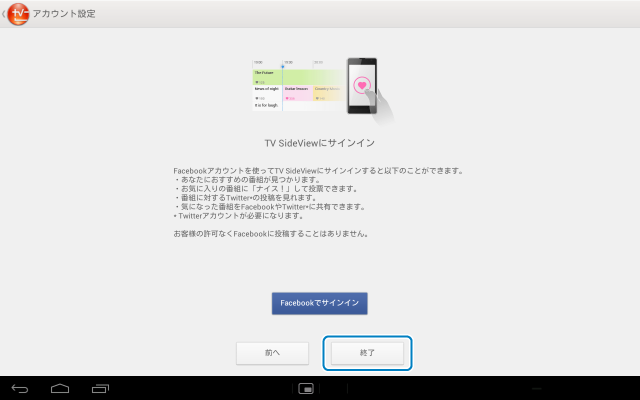Click the Facebookアカウントを使って description line
This screenshot has height=400, width=640.
pyautogui.click(x=320, y=171)
